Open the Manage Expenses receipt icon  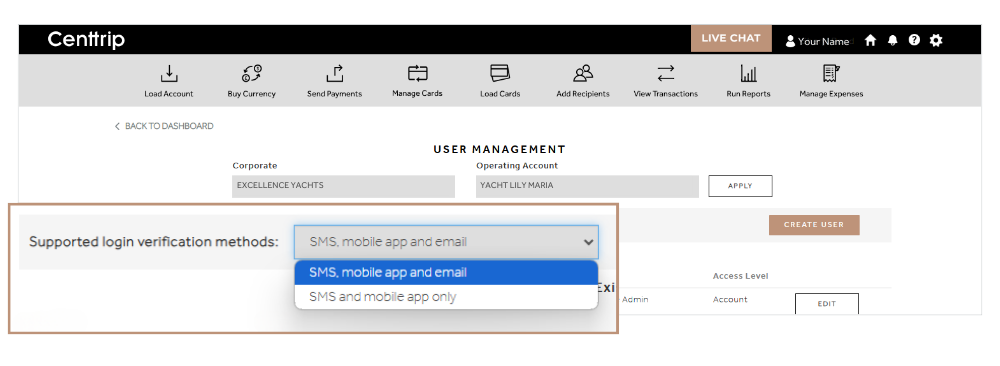(x=830, y=73)
